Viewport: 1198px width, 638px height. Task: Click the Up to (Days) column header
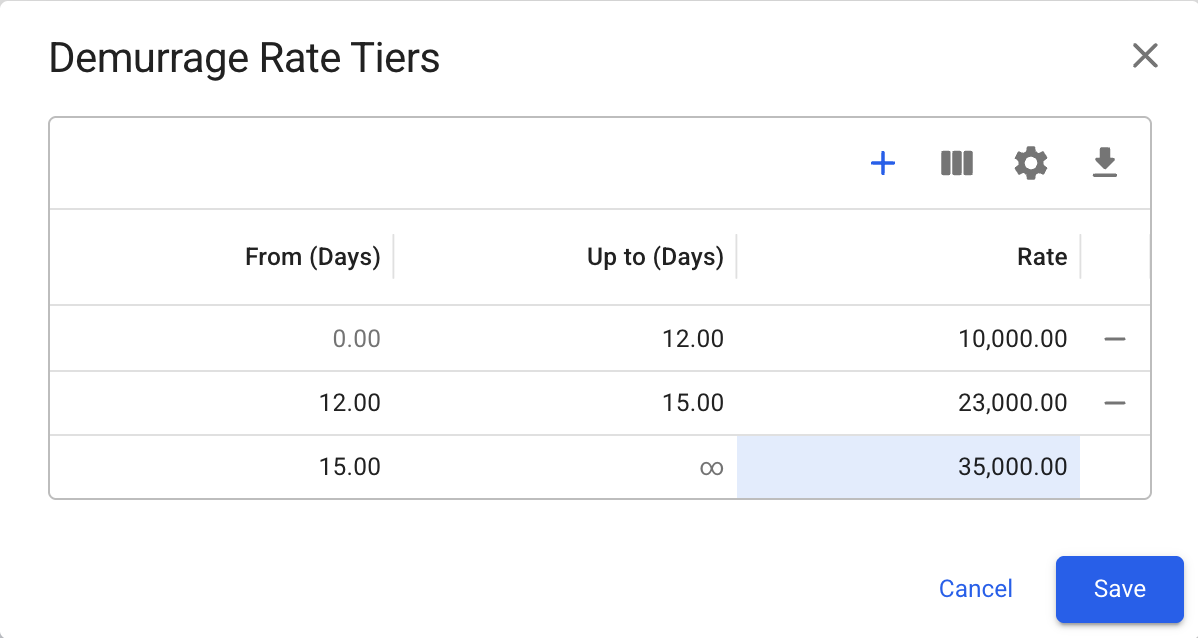pyautogui.click(x=655, y=257)
